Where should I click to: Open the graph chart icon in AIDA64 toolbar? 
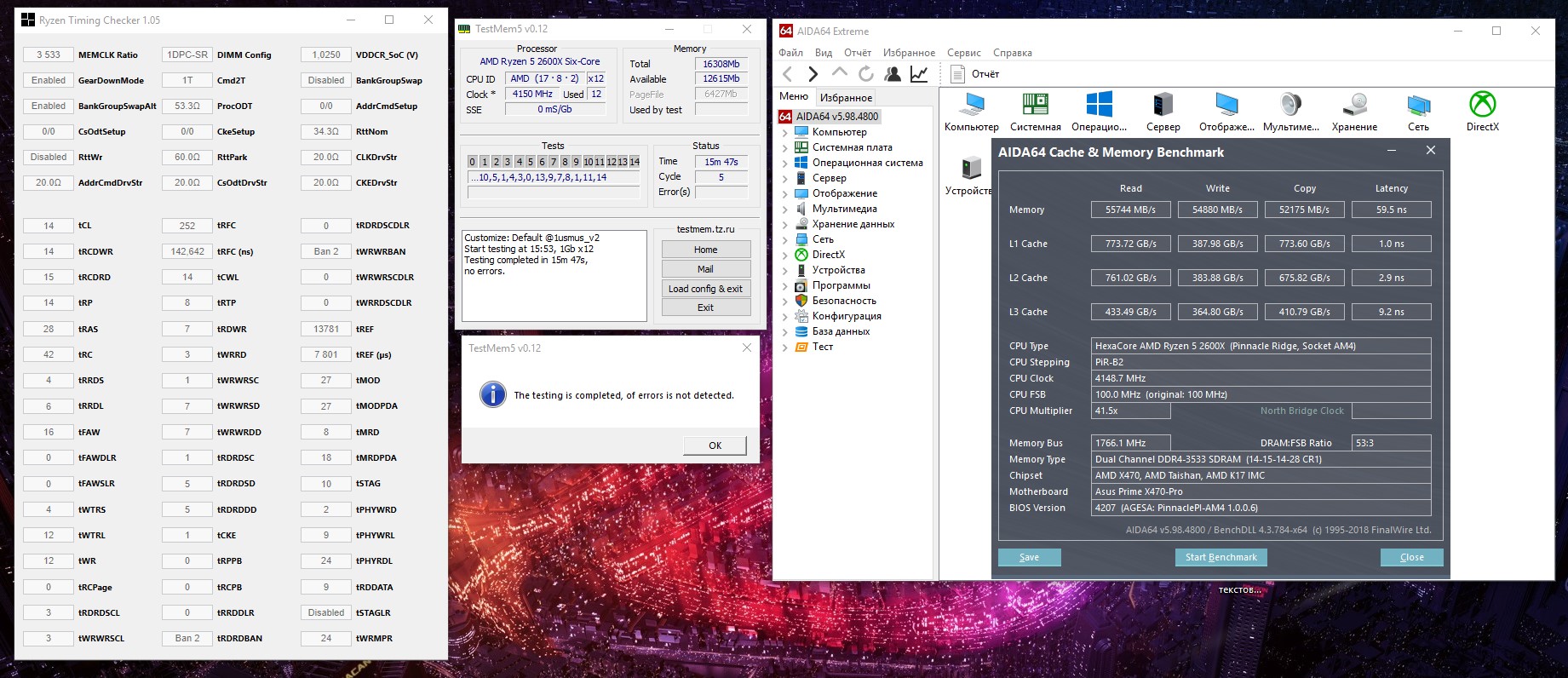(919, 74)
